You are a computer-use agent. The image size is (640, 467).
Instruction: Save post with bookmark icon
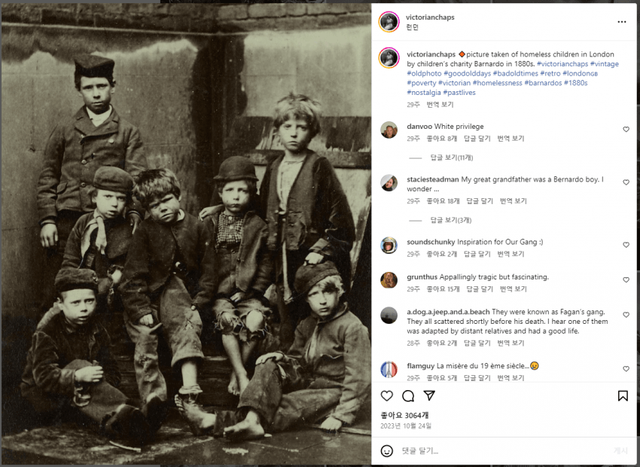tap(622, 396)
